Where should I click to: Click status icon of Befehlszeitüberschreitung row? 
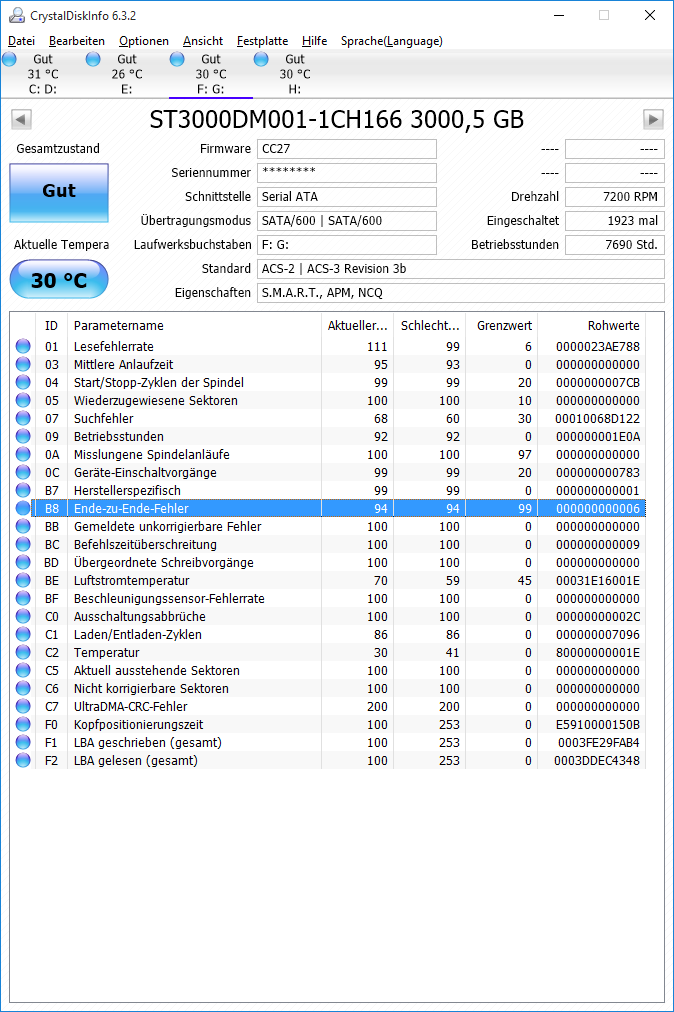coord(23,544)
